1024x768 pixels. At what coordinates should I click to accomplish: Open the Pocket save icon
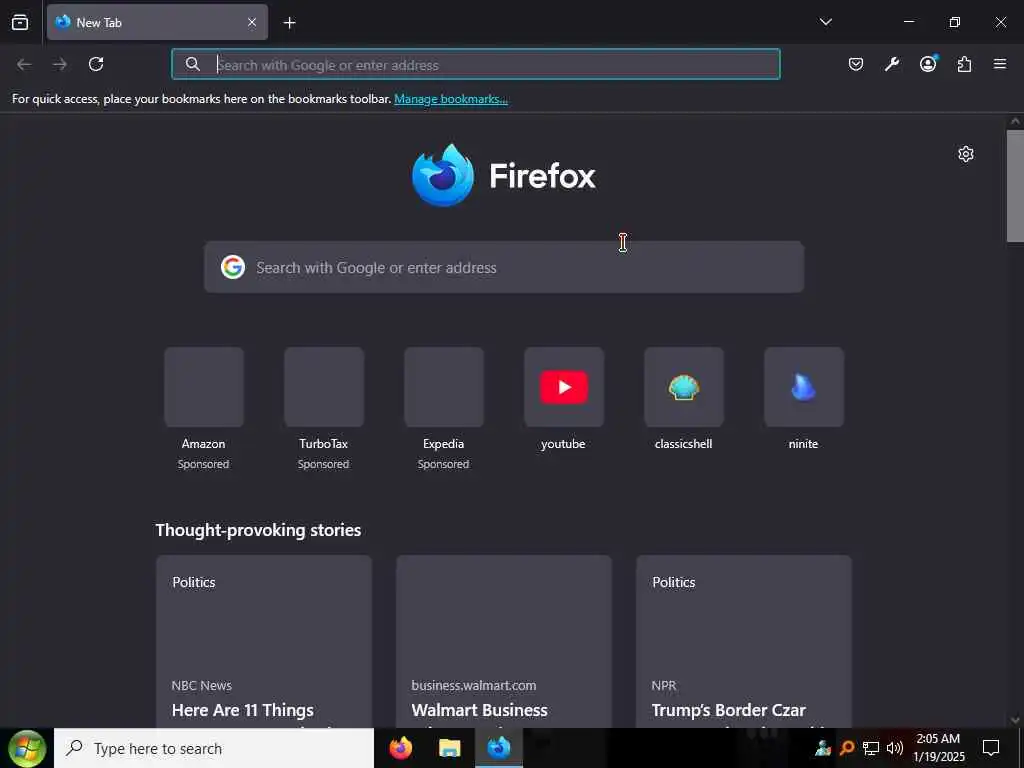pos(856,64)
